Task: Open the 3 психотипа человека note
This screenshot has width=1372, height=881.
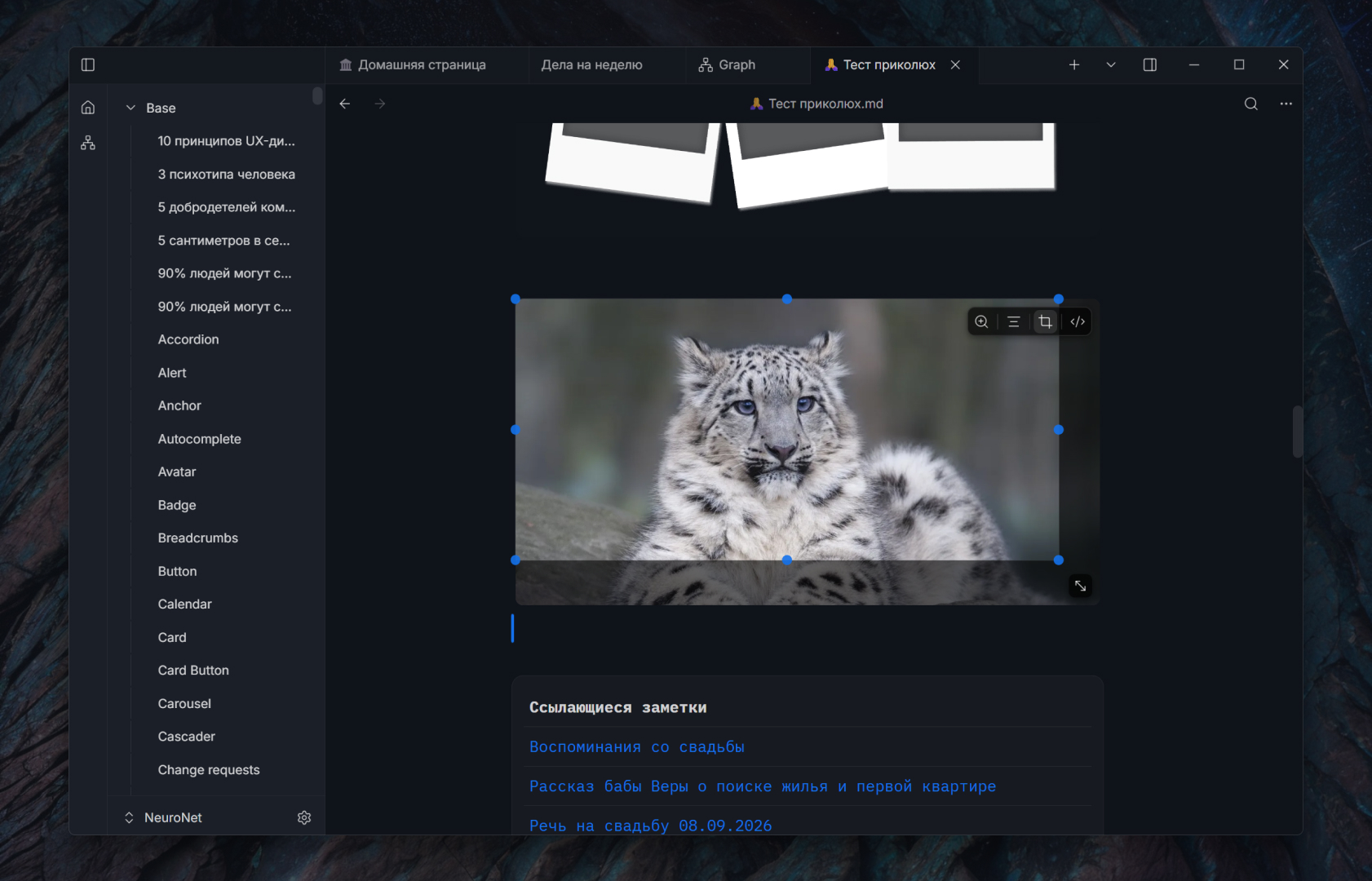Action: 227,175
